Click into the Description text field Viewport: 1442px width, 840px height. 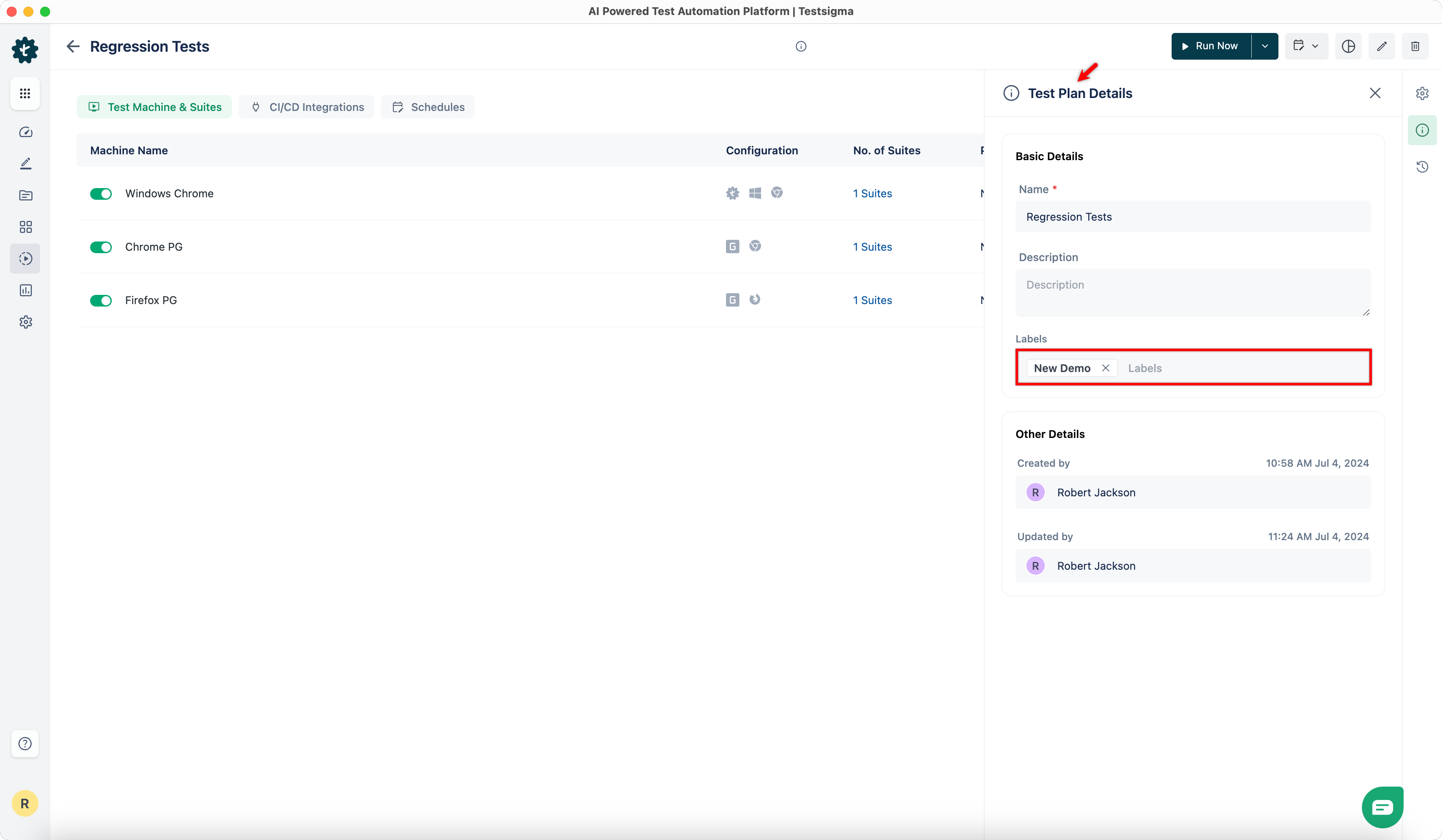click(x=1192, y=292)
